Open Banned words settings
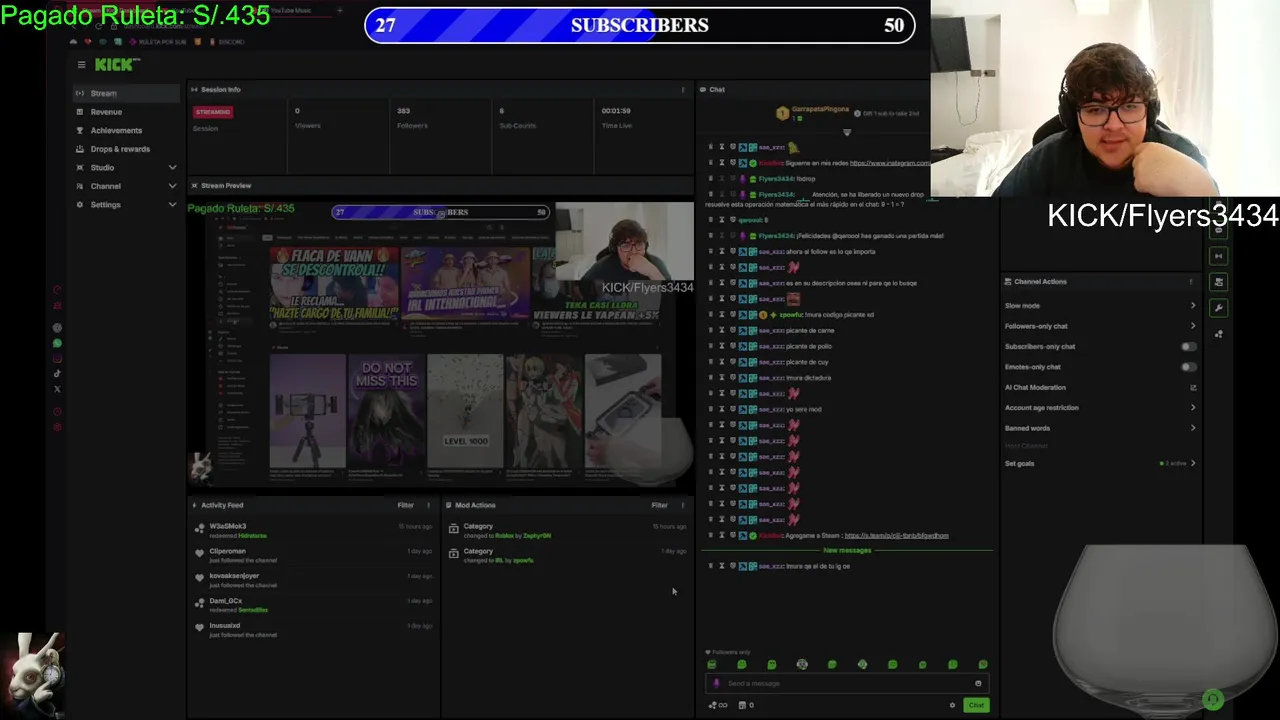The height and width of the screenshot is (720, 1280). coord(1100,428)
